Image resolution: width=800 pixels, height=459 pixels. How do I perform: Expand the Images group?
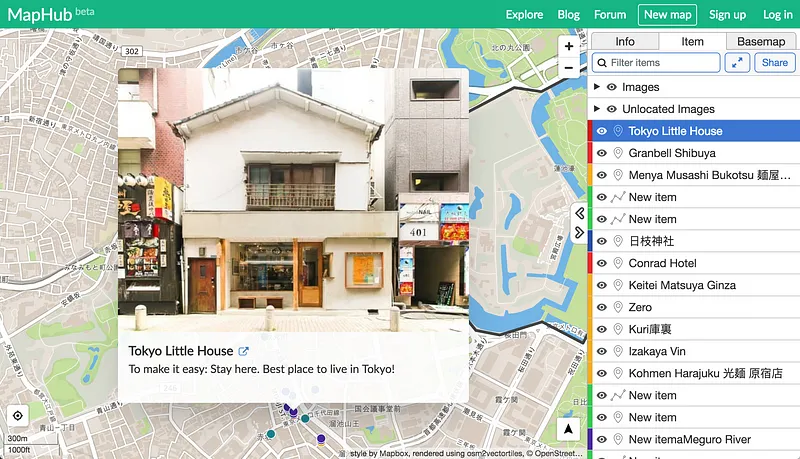(597, 87)
